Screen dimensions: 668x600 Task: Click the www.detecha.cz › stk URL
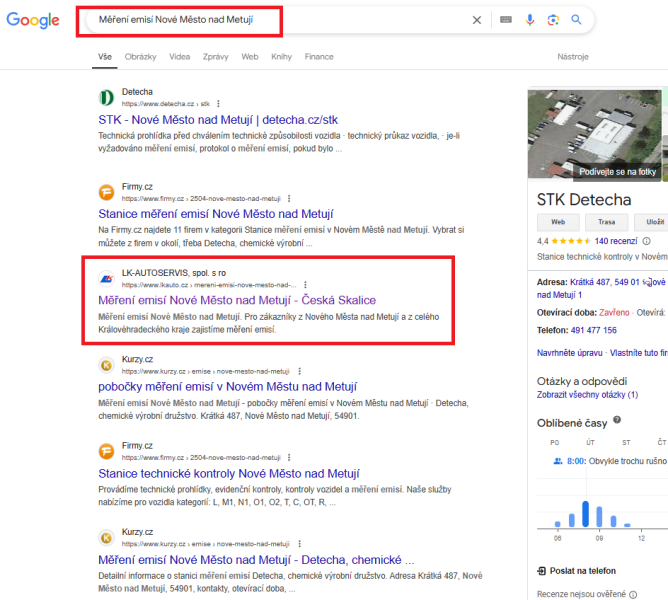[166, 104]
